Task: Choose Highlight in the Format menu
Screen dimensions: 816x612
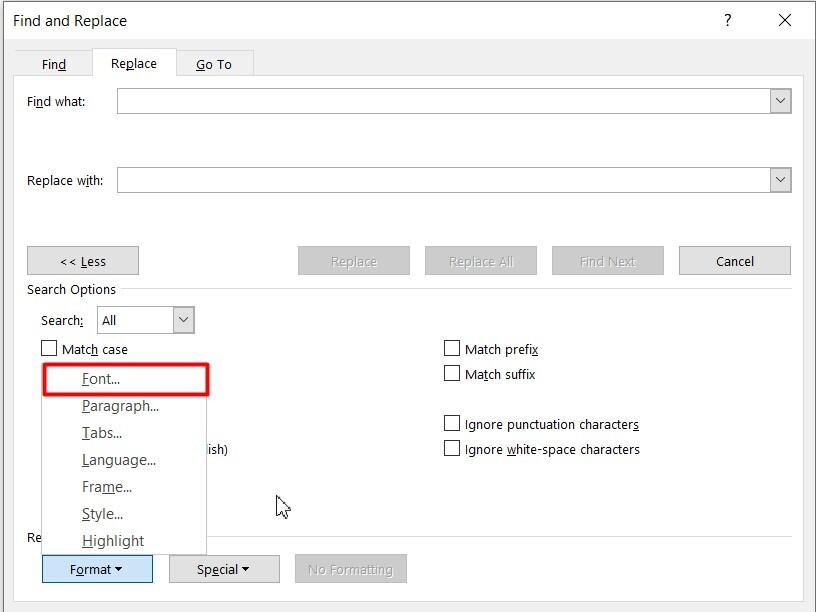Action: 113,541
